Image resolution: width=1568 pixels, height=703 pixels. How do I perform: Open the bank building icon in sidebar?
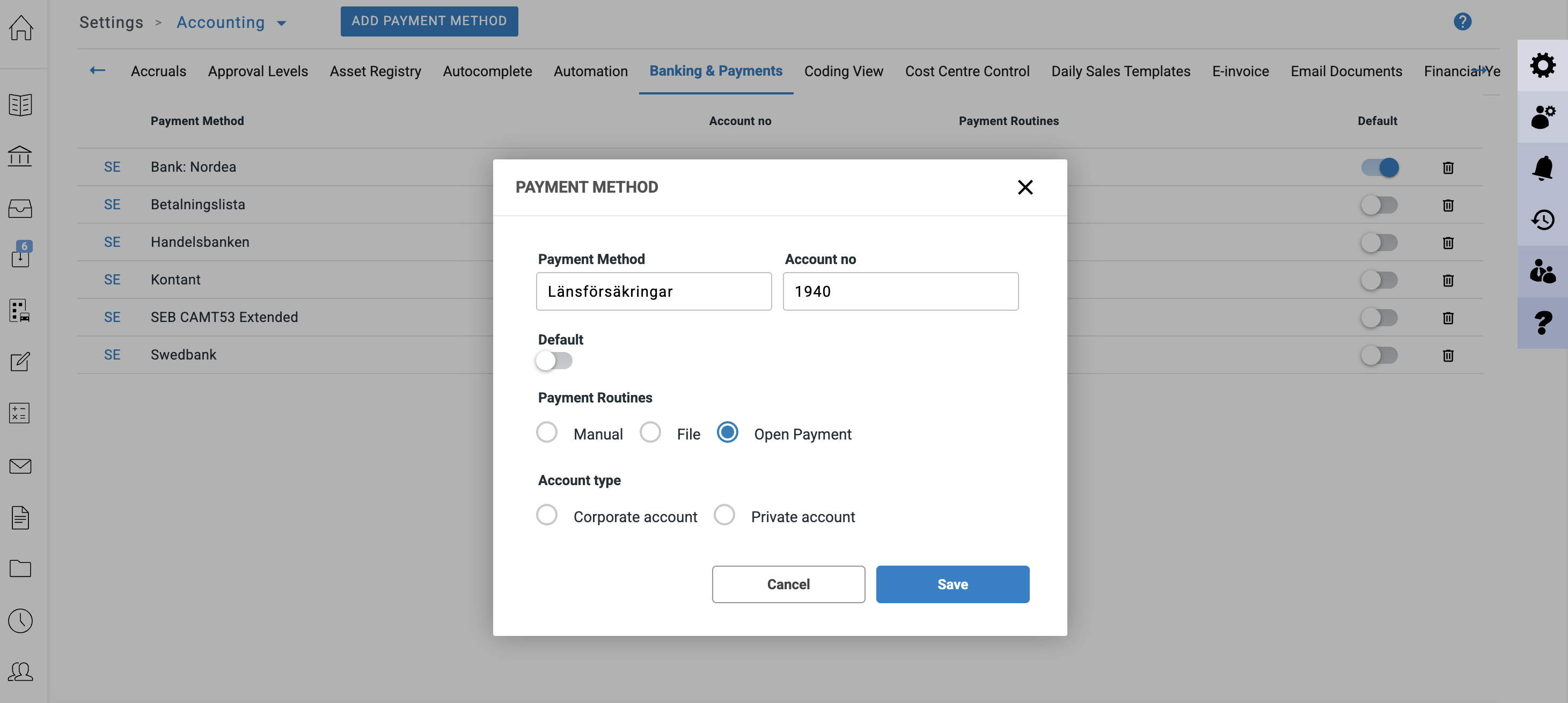(20, 156)
